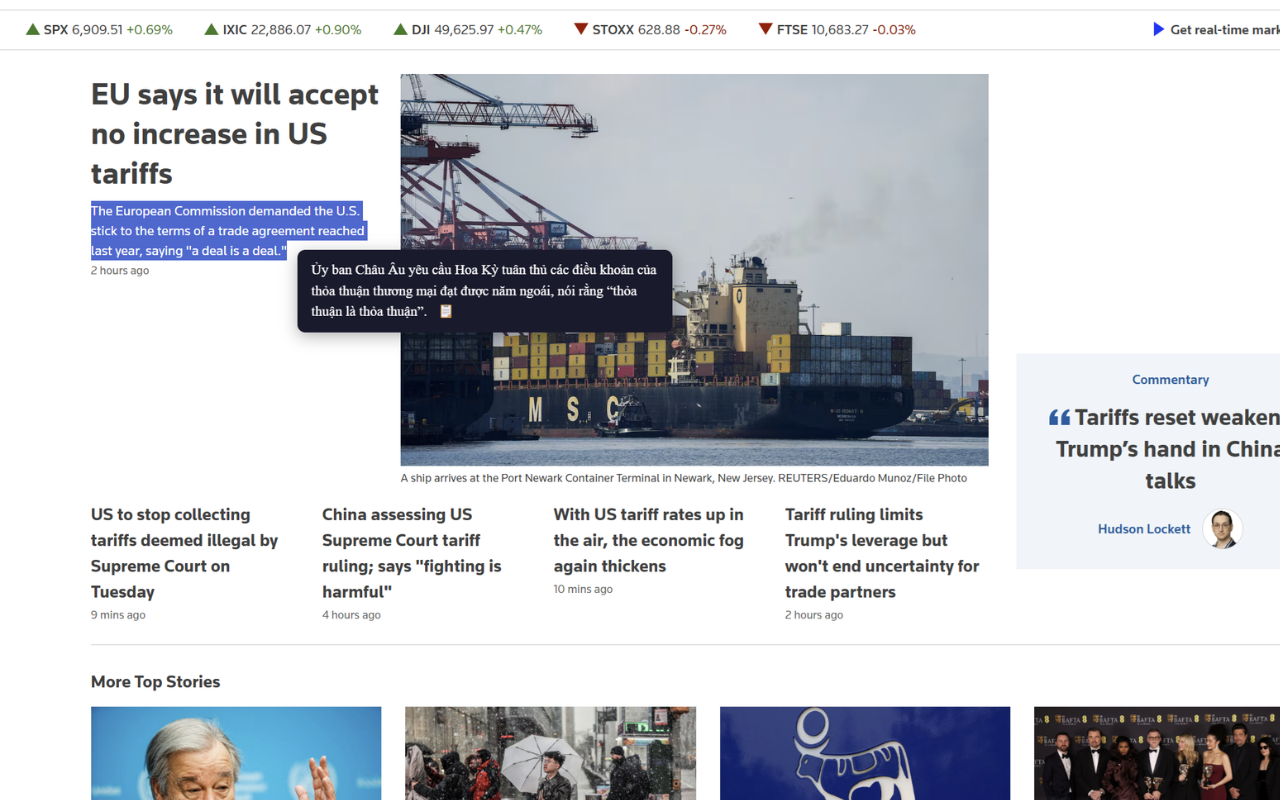
Task: Click the SPX green up-triangle indicator
Action: click(33, 30)
